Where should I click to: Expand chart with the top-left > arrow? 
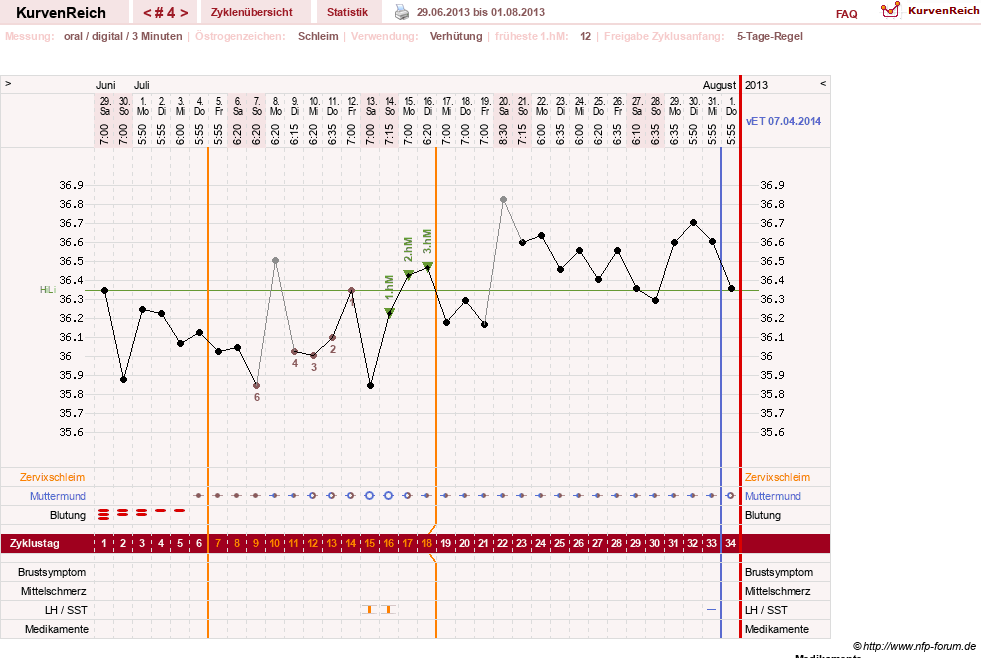[8, 83]
